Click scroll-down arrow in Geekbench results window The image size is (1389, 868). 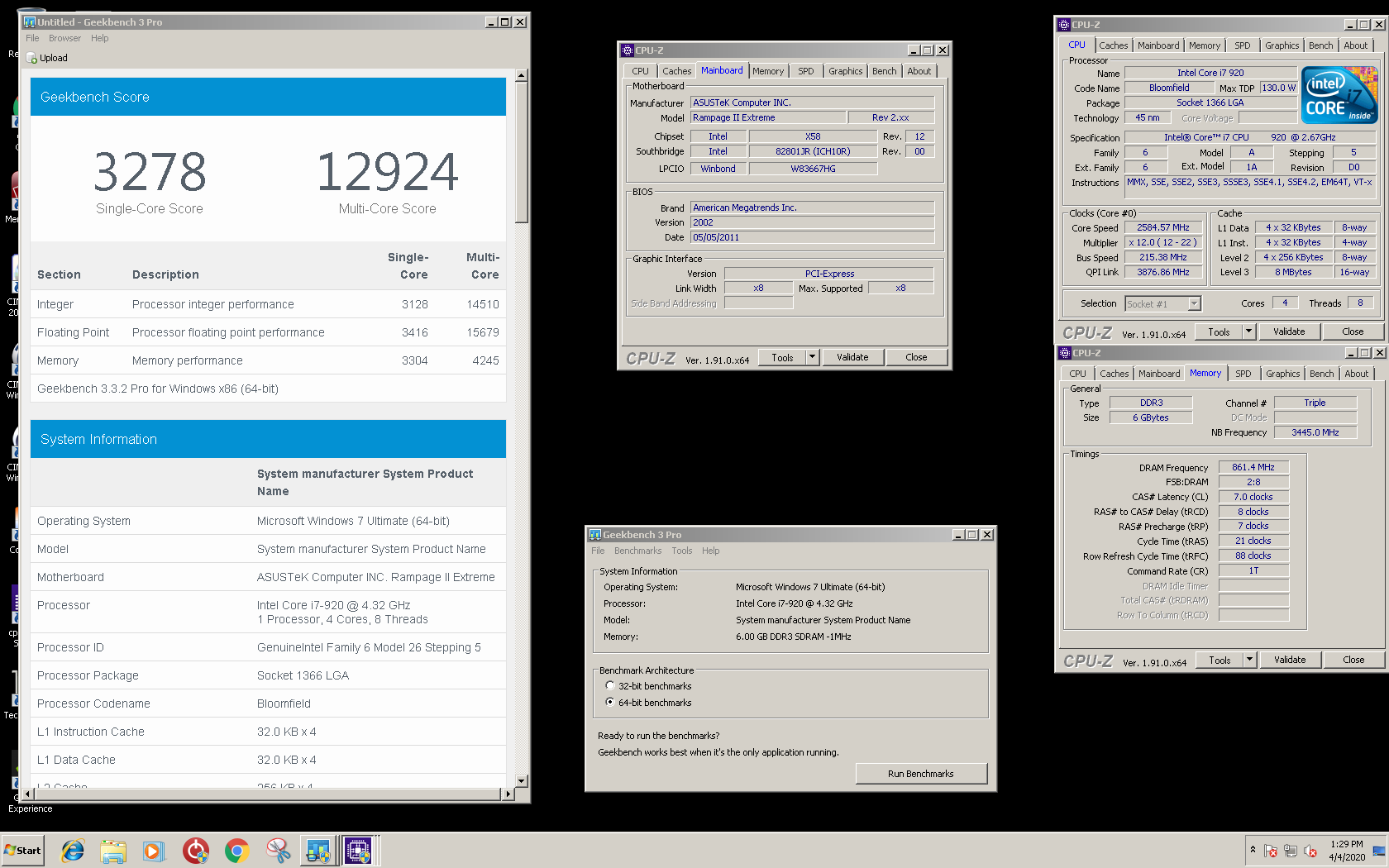click(x=521, y=781)
